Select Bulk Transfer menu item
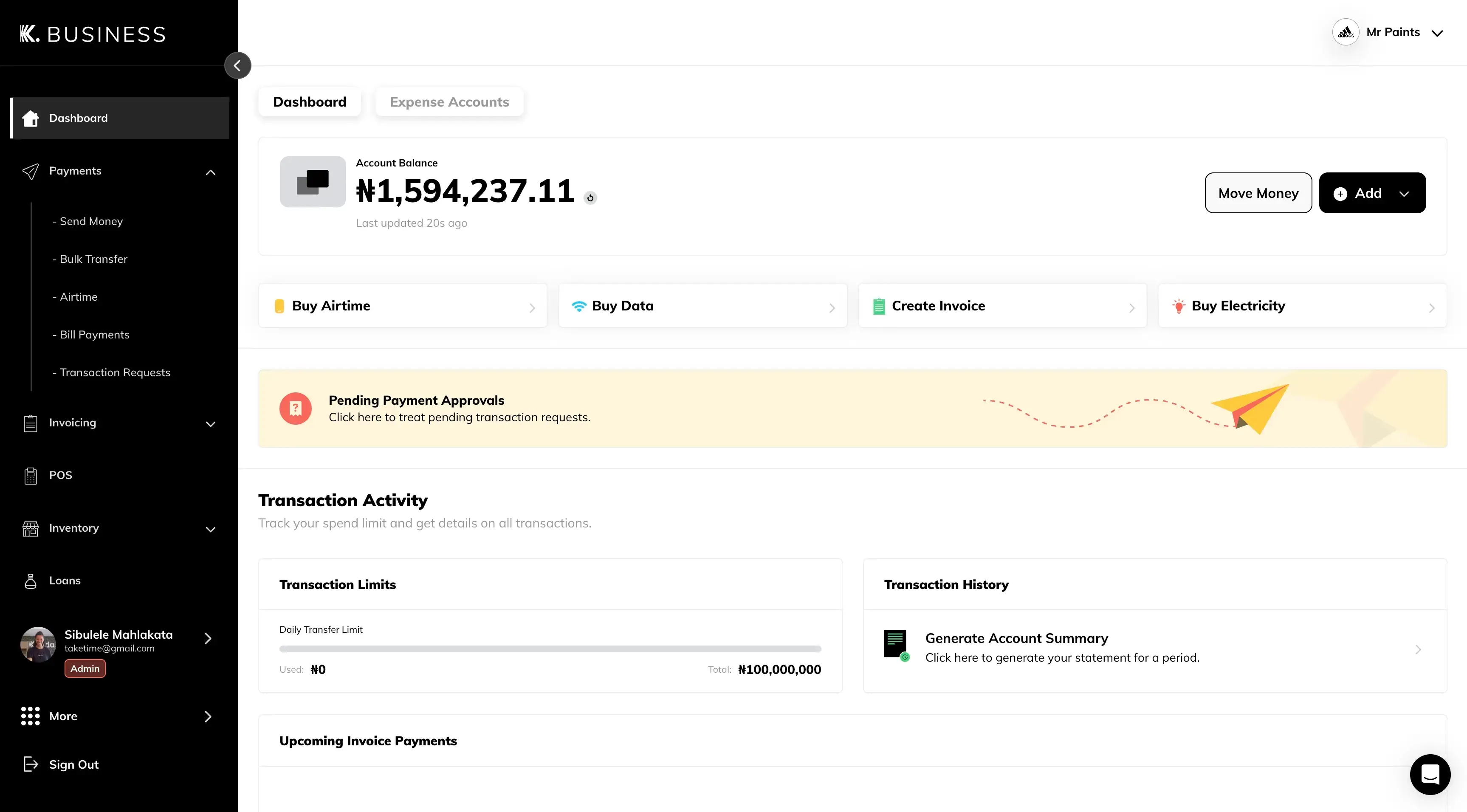The image size is (1467, 812). [93, 259]
